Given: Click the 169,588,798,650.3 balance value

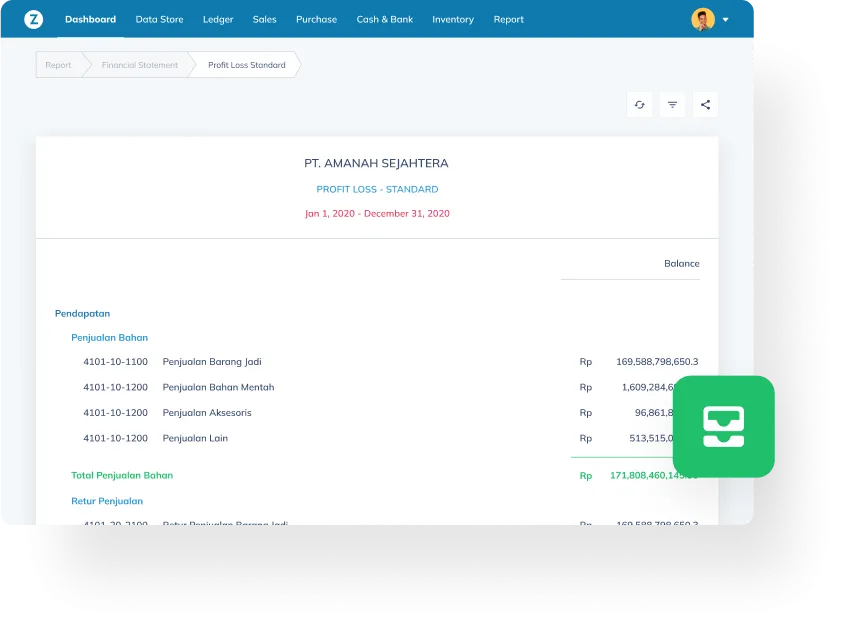Looking at the screenshot, I should point(657,361).
